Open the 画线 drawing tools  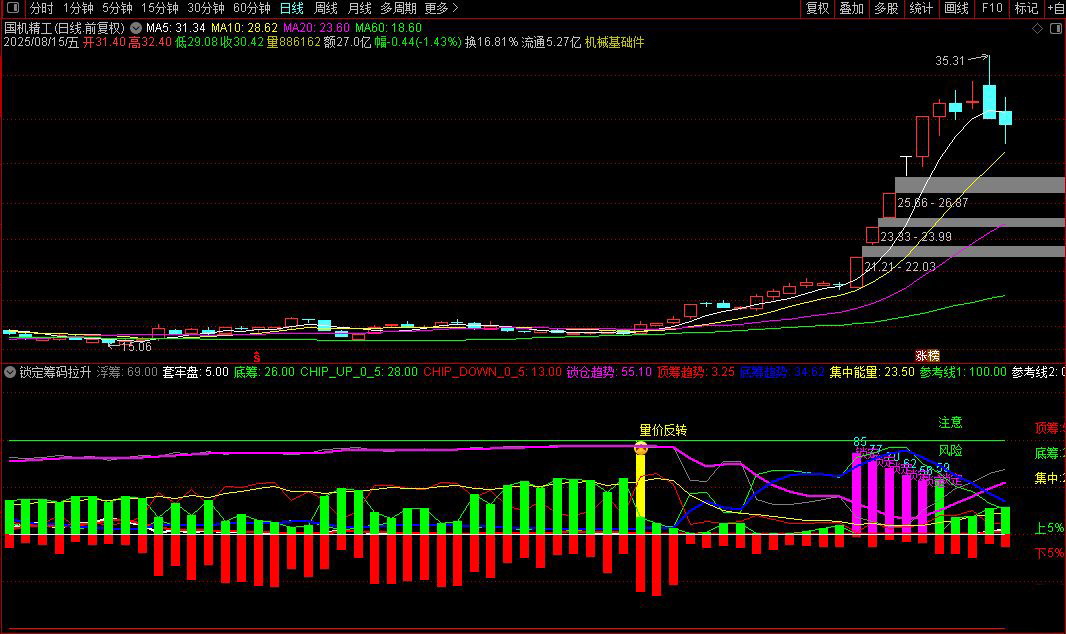[956, 8]
